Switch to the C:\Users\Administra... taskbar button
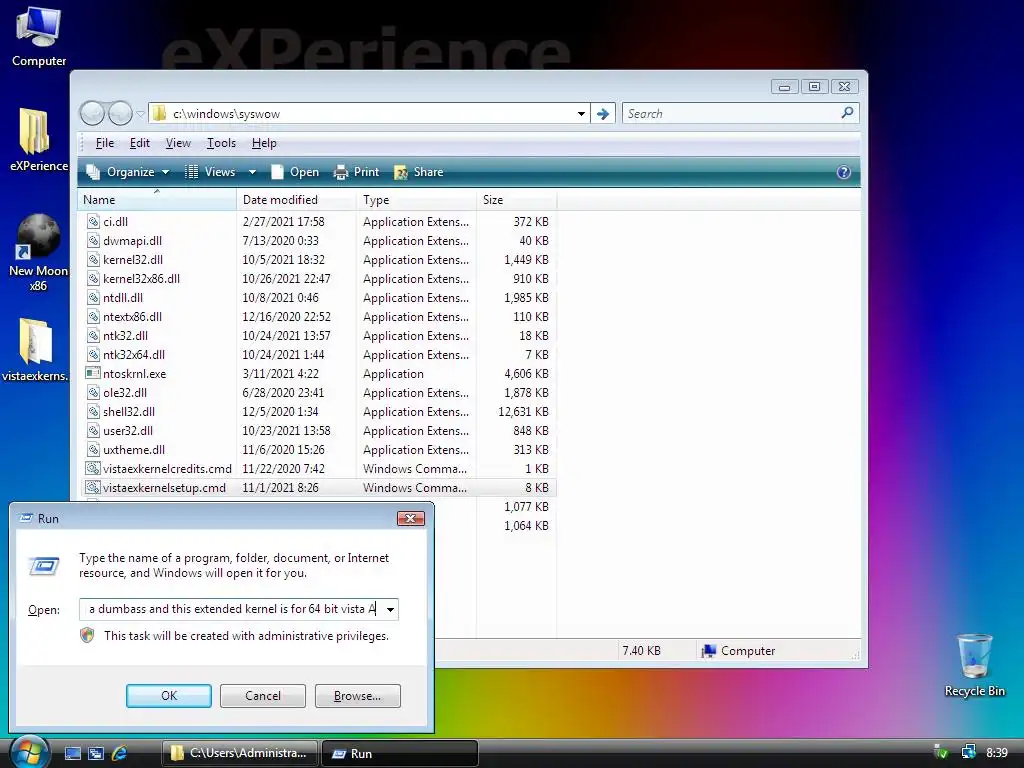 point(240,753)
